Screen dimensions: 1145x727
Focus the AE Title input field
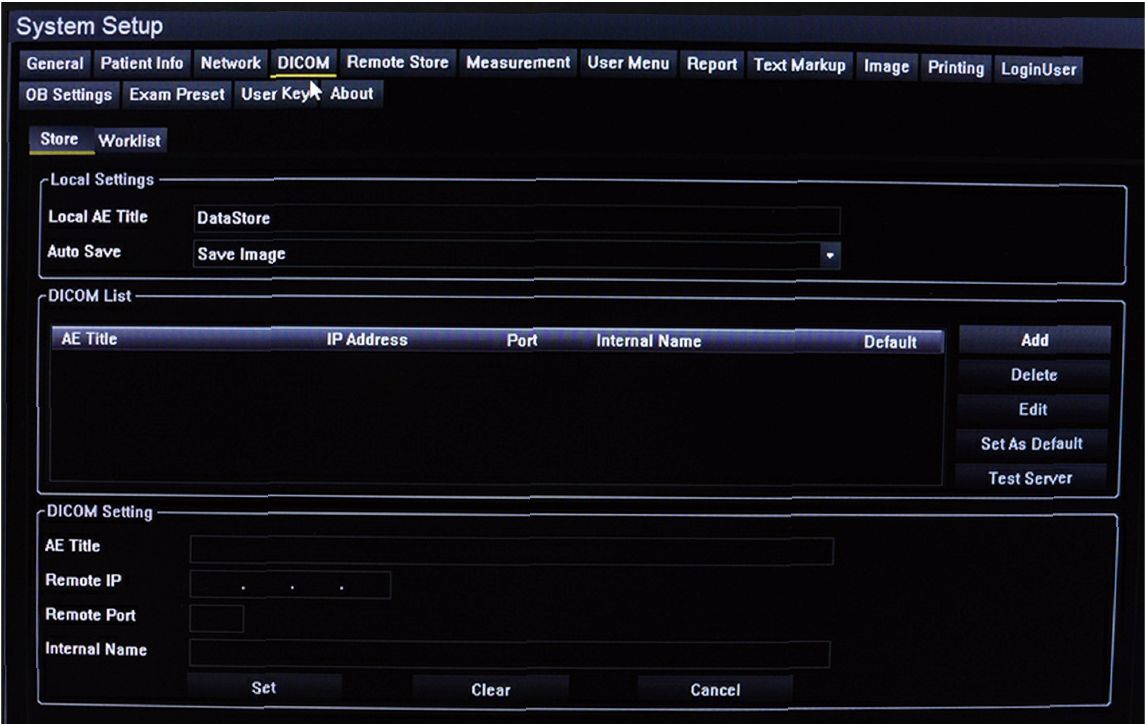tap(511, 549)
